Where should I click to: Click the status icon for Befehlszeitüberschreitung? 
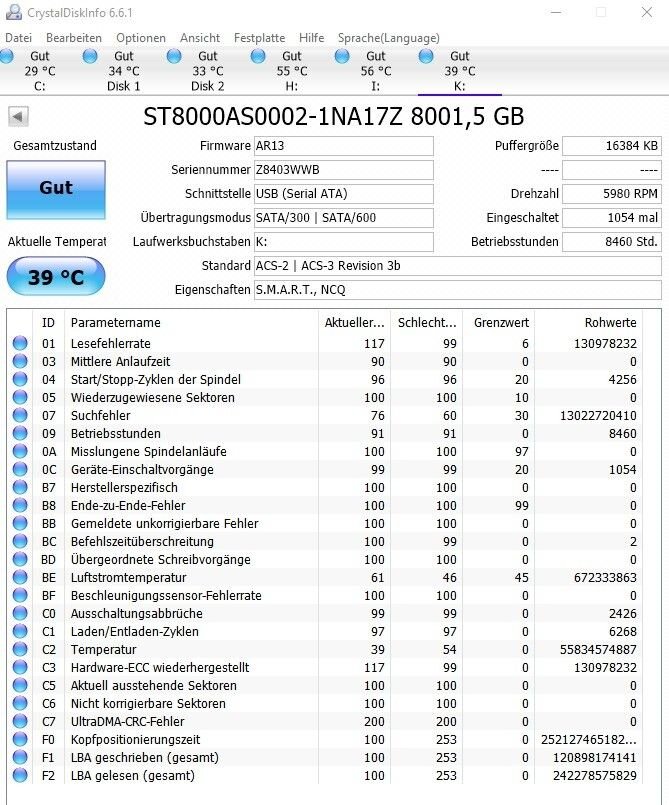[x=20, y=541]
